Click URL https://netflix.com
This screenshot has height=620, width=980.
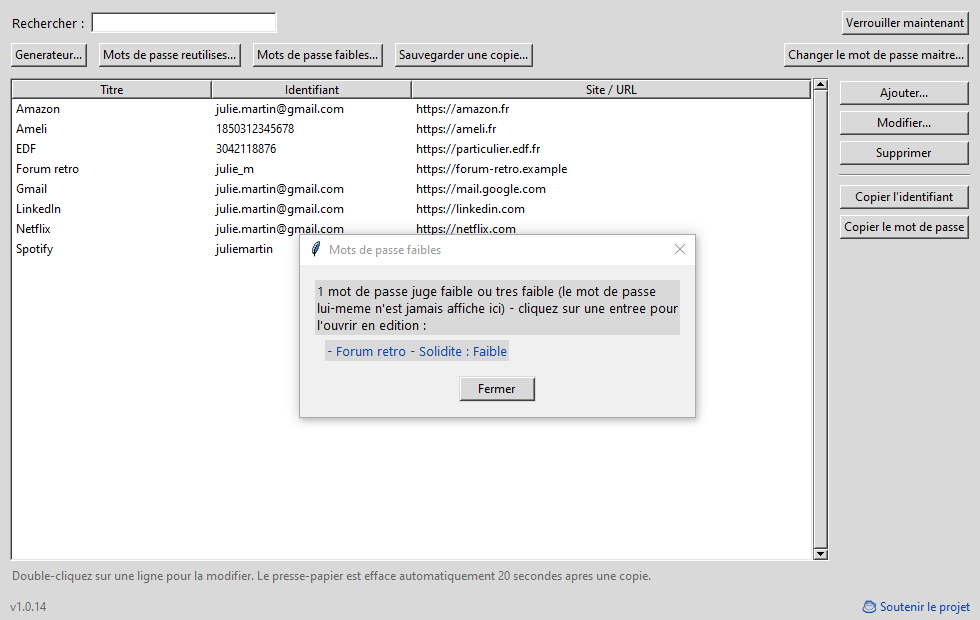(x=466, y=229)
